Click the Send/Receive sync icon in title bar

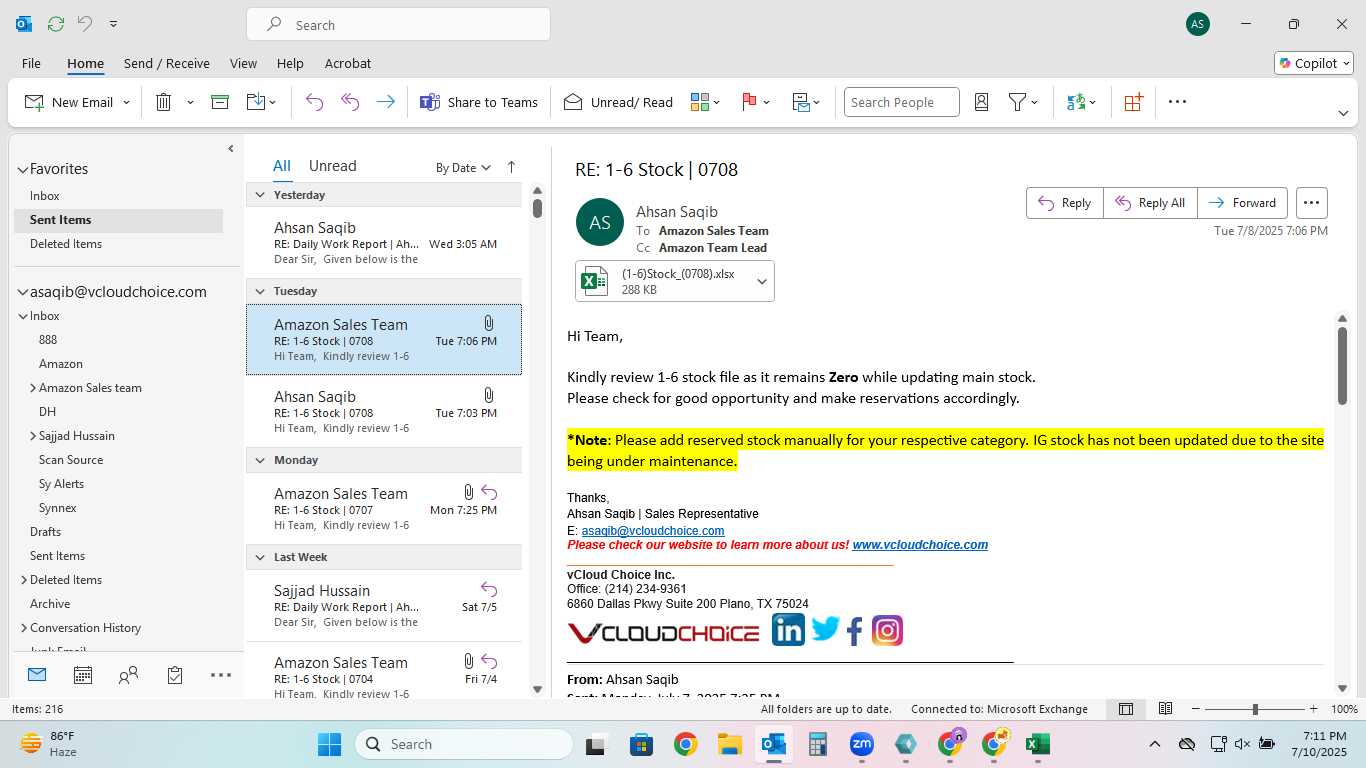coord(56,23)
